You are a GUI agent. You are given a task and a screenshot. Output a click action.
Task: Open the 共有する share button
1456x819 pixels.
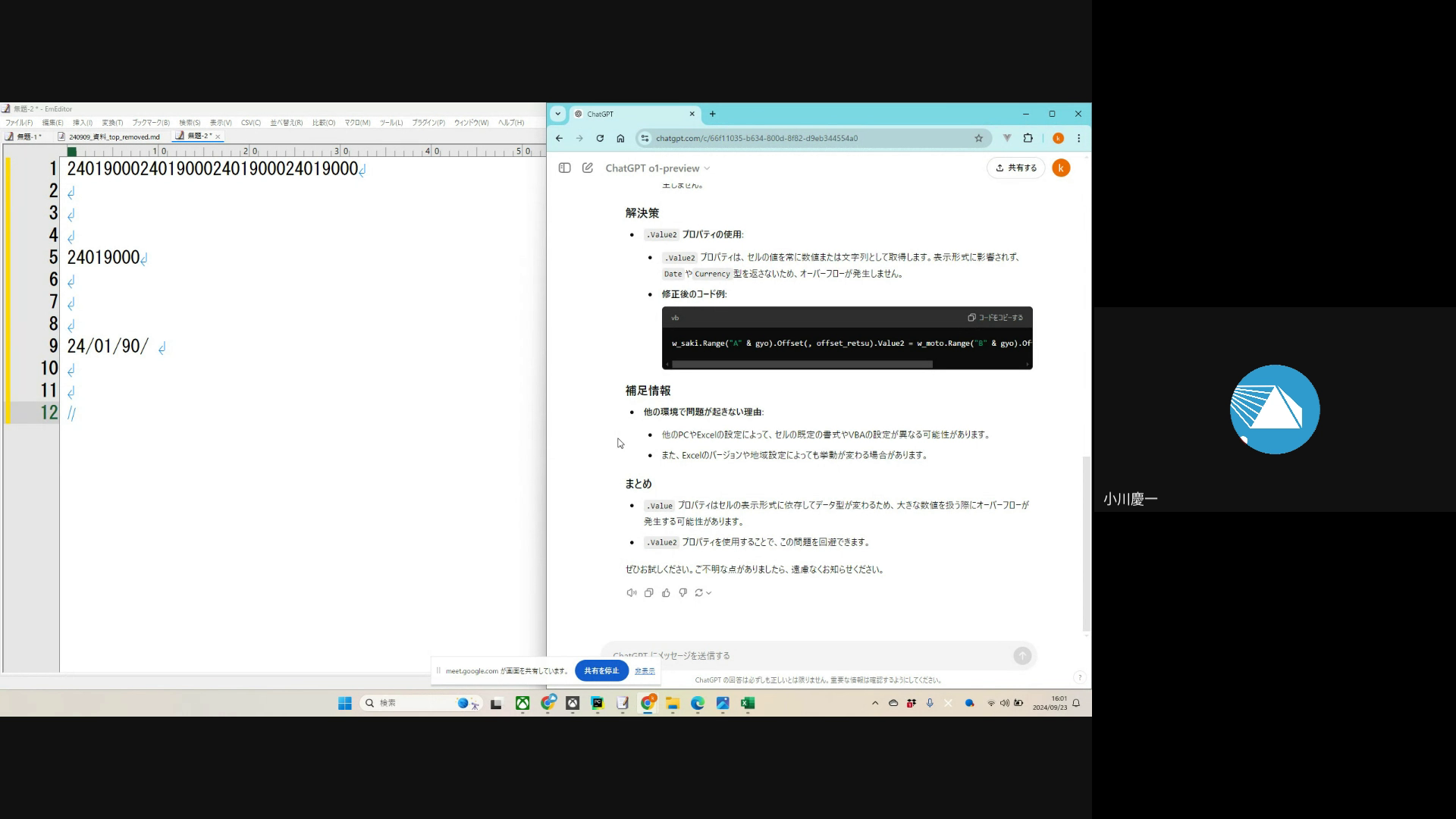tap(1015, 168)
